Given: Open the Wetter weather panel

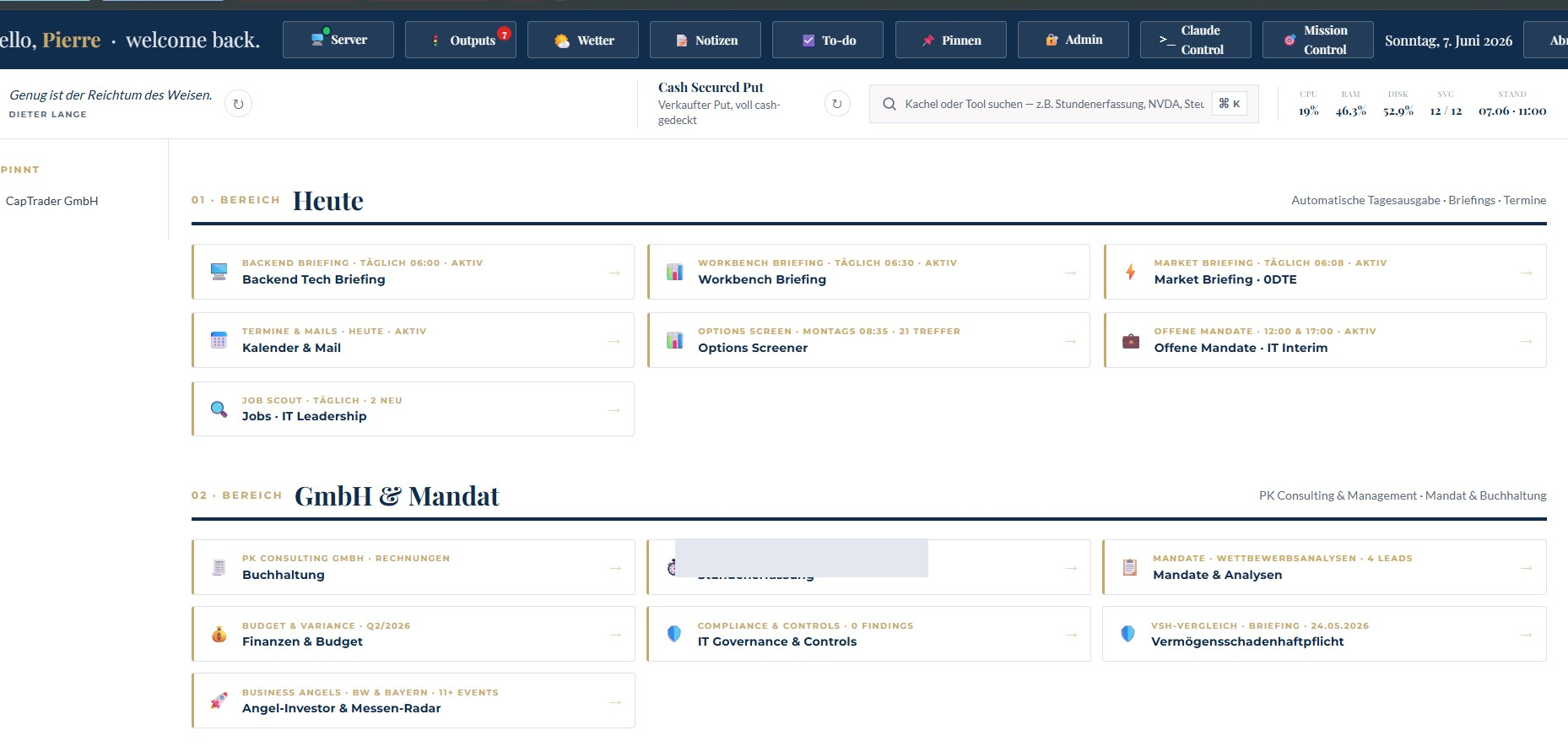Looking at the screenshot, I should pos(583,40).
